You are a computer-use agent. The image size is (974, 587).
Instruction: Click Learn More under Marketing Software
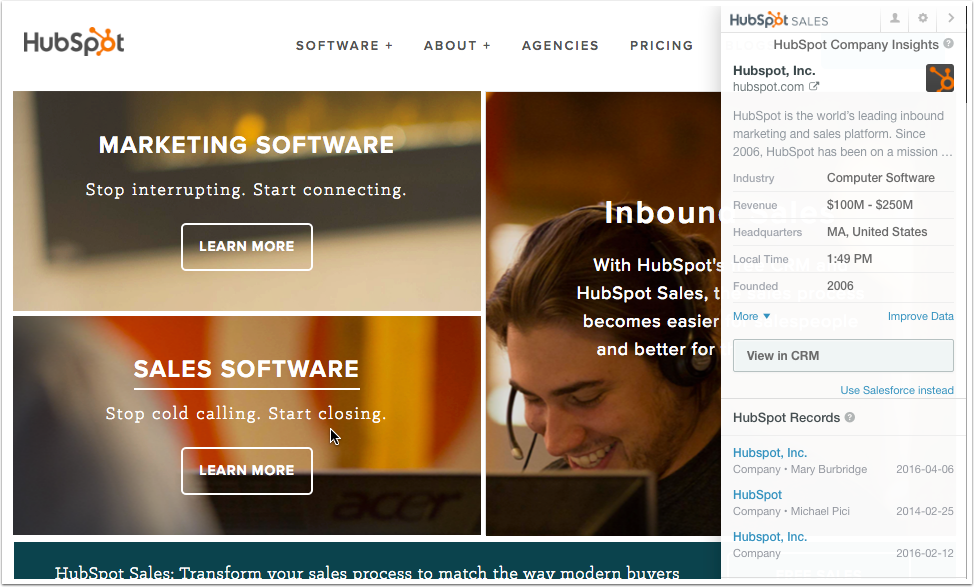click(247, 247)
